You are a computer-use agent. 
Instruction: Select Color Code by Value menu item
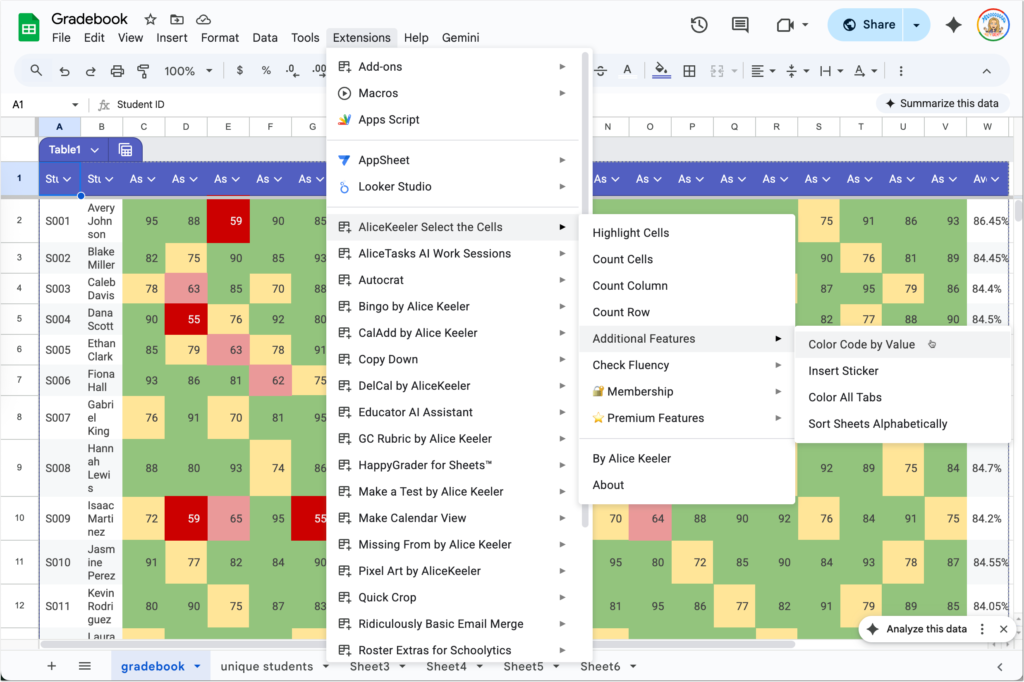point(861,344)
